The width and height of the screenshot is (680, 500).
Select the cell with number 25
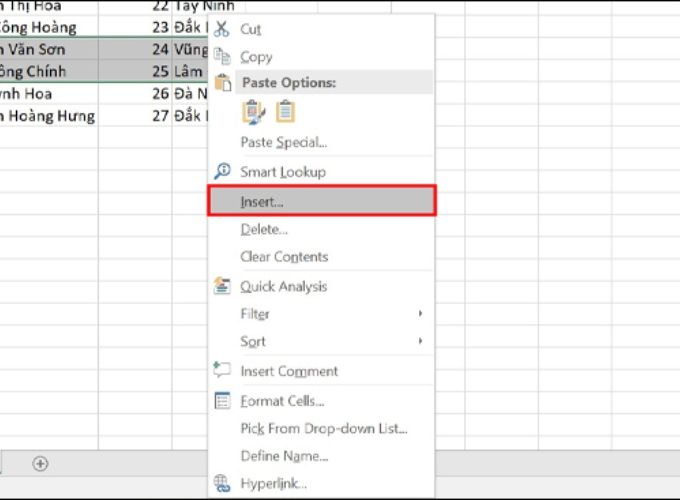tap(135, 71)
